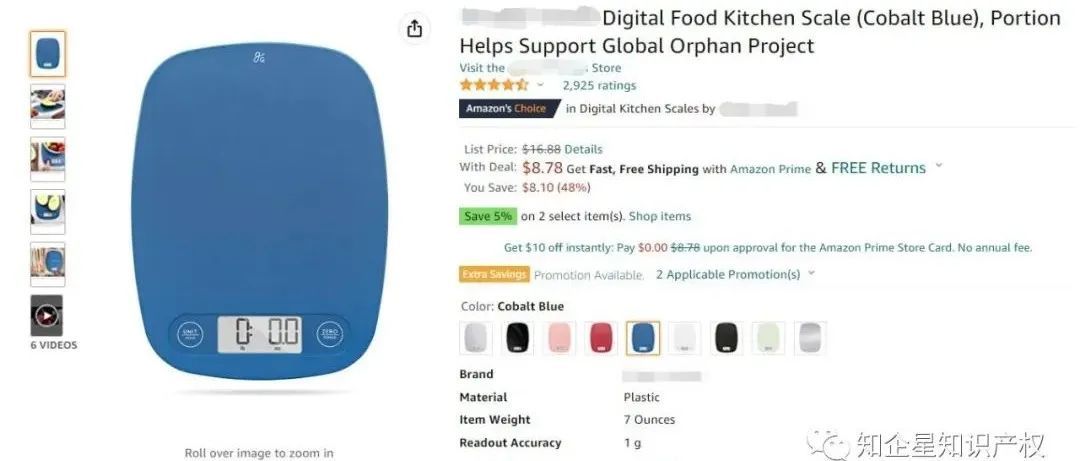
Task: Click the Shop items link
Action: [x=660, y=216]
